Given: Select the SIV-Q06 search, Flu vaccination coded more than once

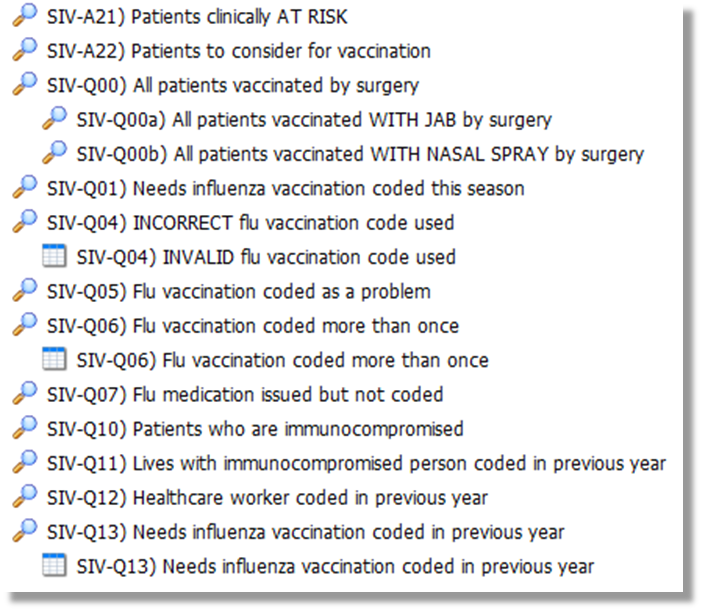Looking at the screenshot, I should 253,326.
